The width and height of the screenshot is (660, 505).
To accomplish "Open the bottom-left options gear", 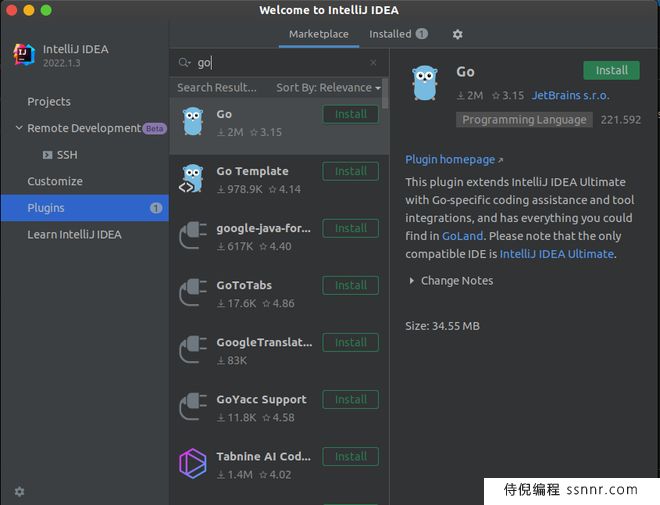I will (x=19, y=491).
